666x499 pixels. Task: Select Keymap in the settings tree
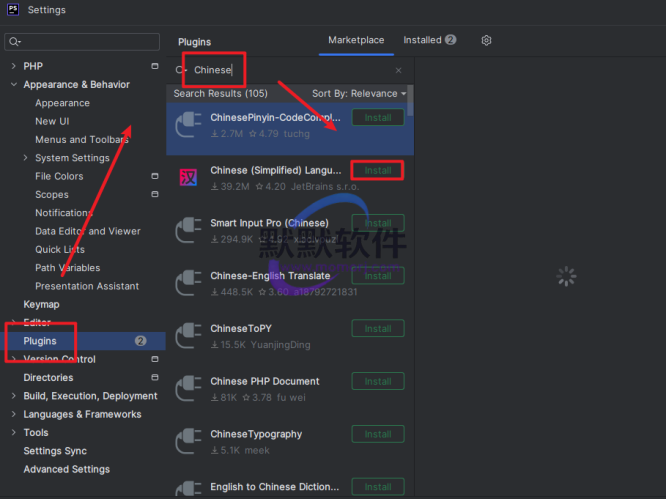coord(41,304)
